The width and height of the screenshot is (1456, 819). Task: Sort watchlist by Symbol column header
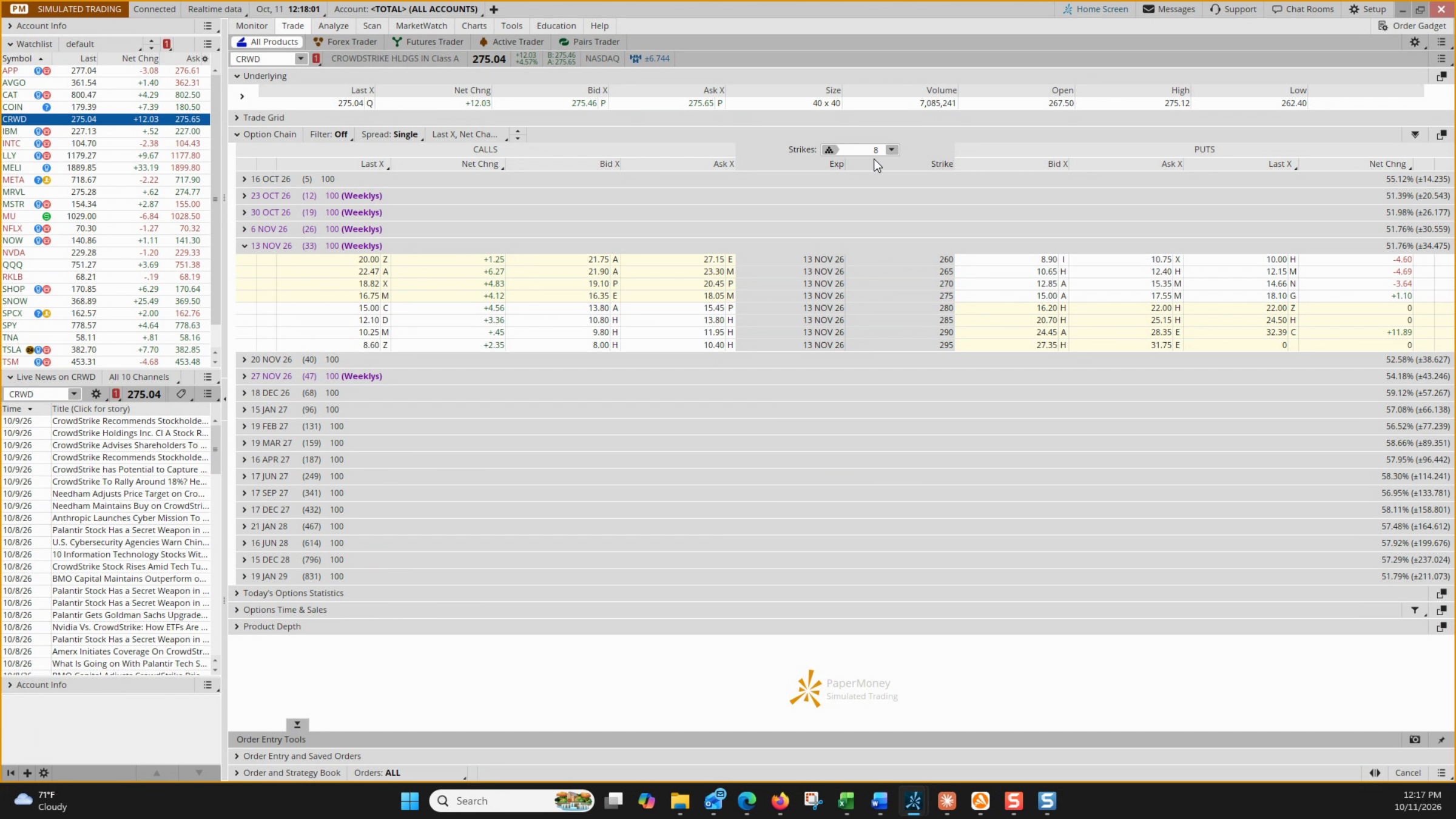coord(22,59)
